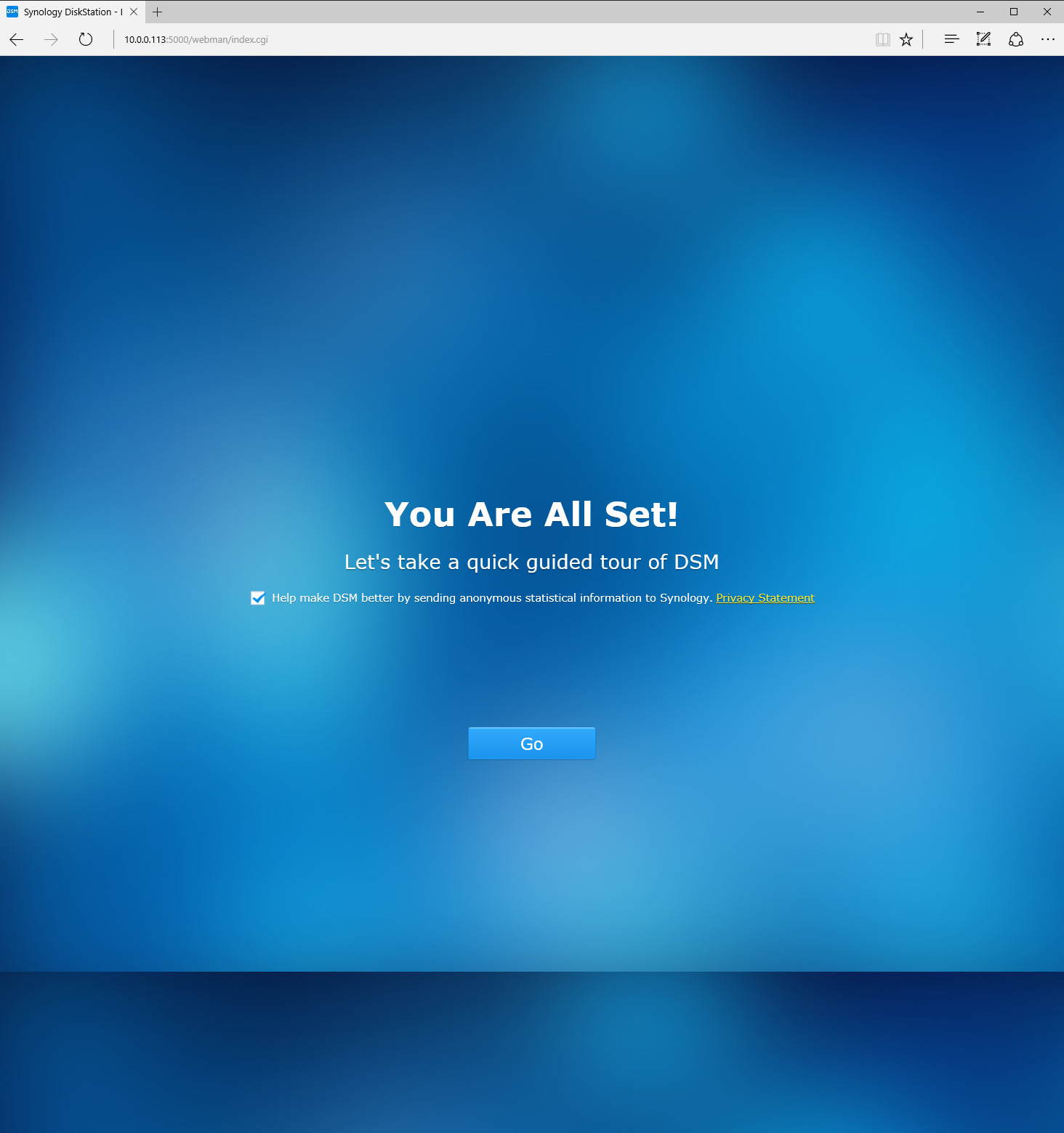
Task: Refresh the DiskStation page
Action: 86,39
